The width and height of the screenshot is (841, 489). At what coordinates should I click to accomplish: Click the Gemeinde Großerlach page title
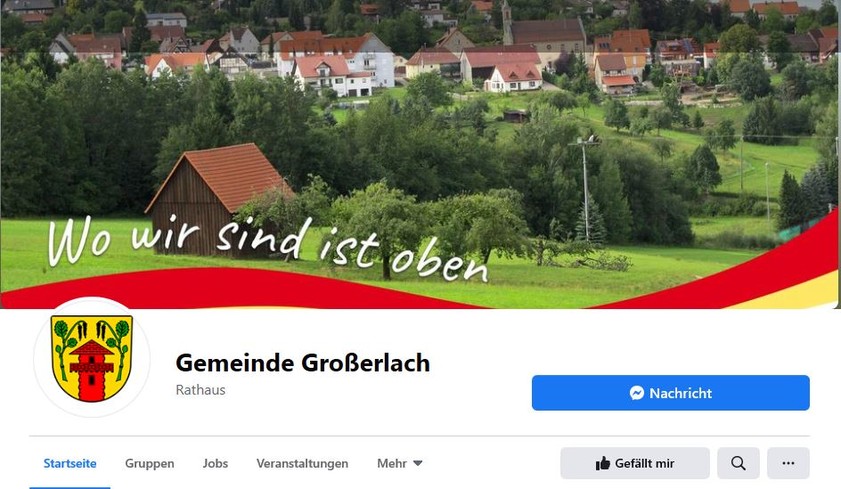click(303, 363)
